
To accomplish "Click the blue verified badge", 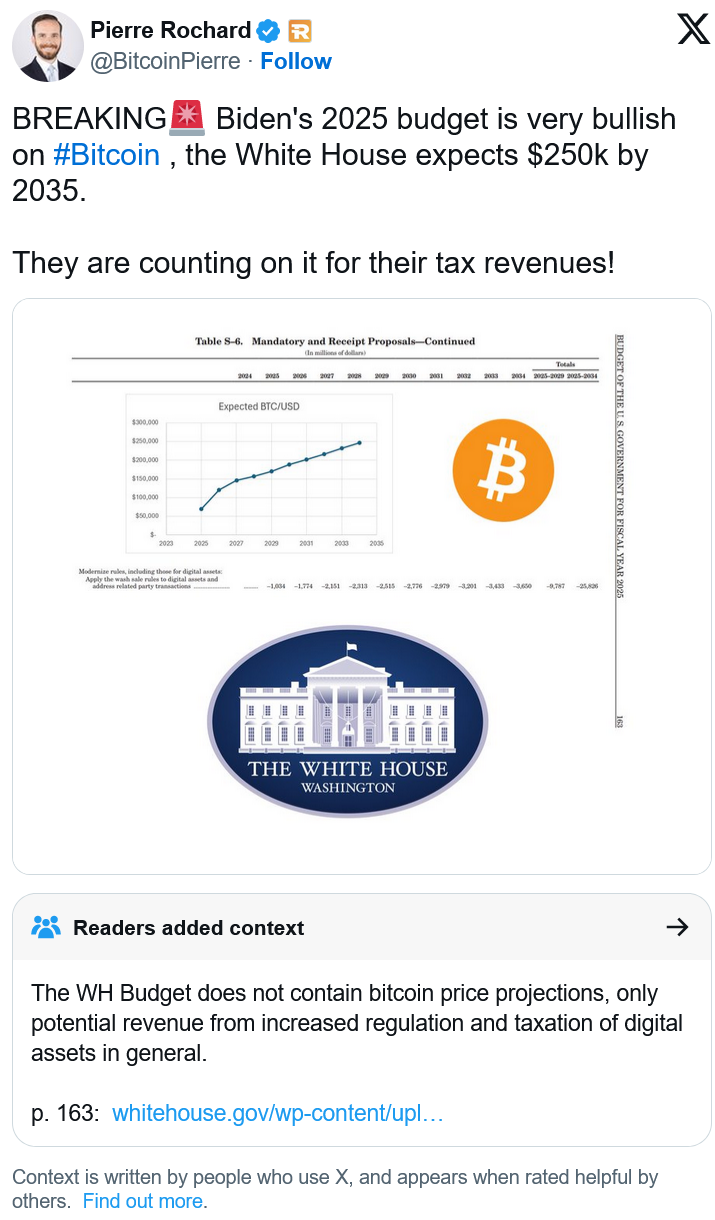I will tap(269, 31).
